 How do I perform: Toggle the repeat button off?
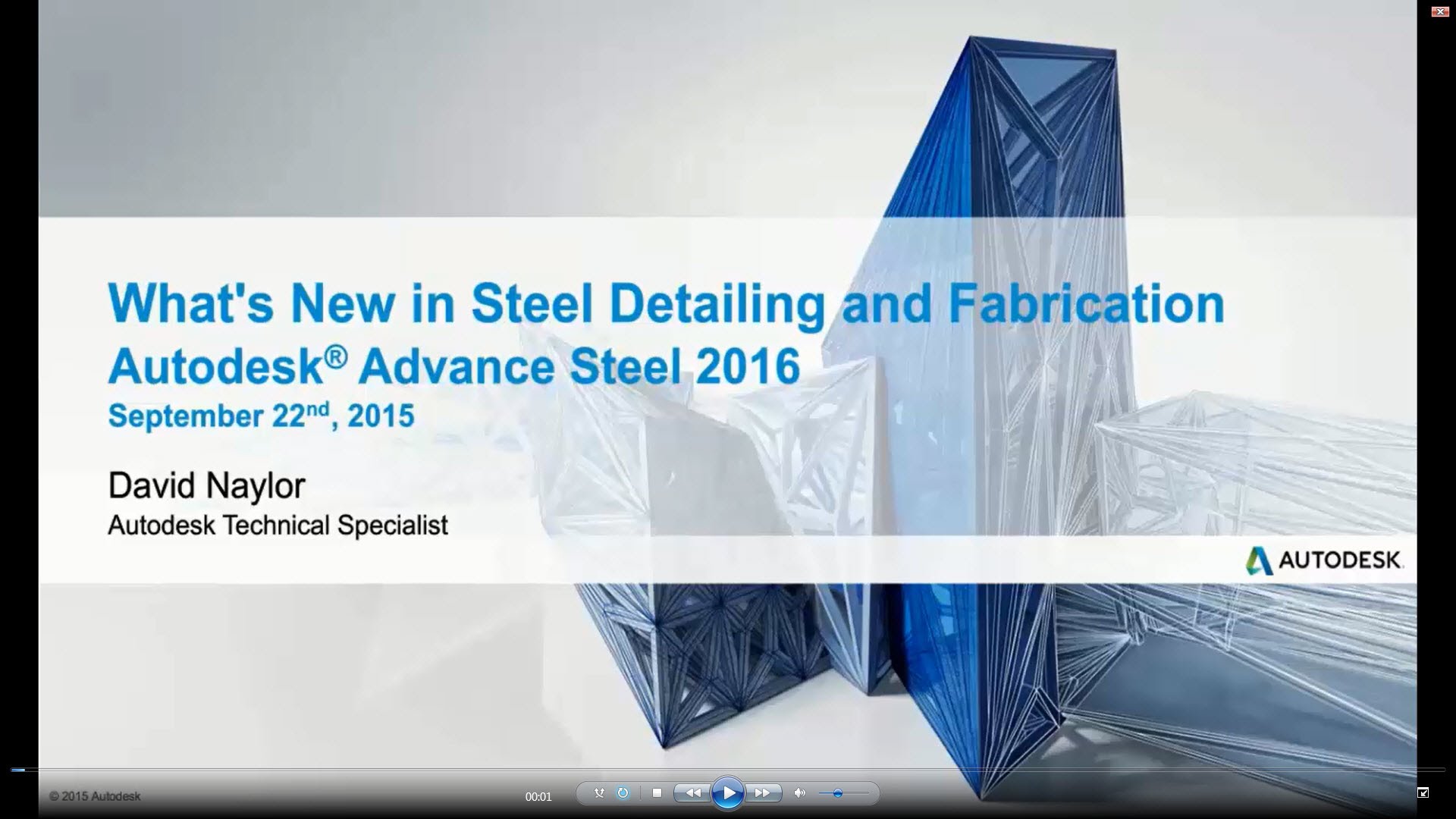[x=623, y=793]
